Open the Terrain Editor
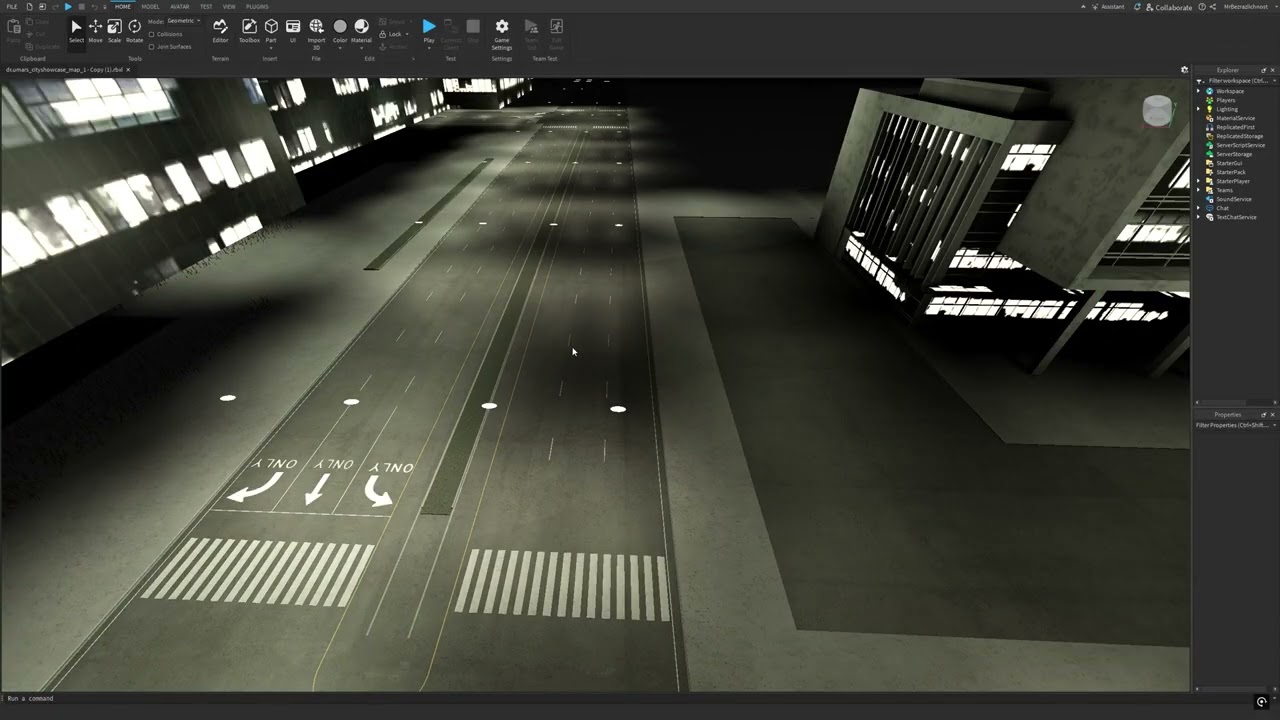Viewport: 1280px width, 720px height. [220, 31]
